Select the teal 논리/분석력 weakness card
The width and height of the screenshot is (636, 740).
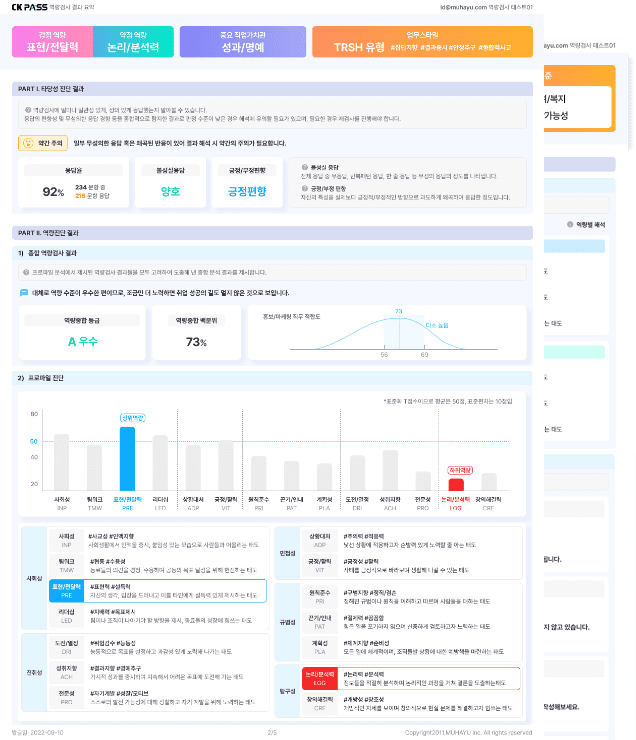coord(132,42)
